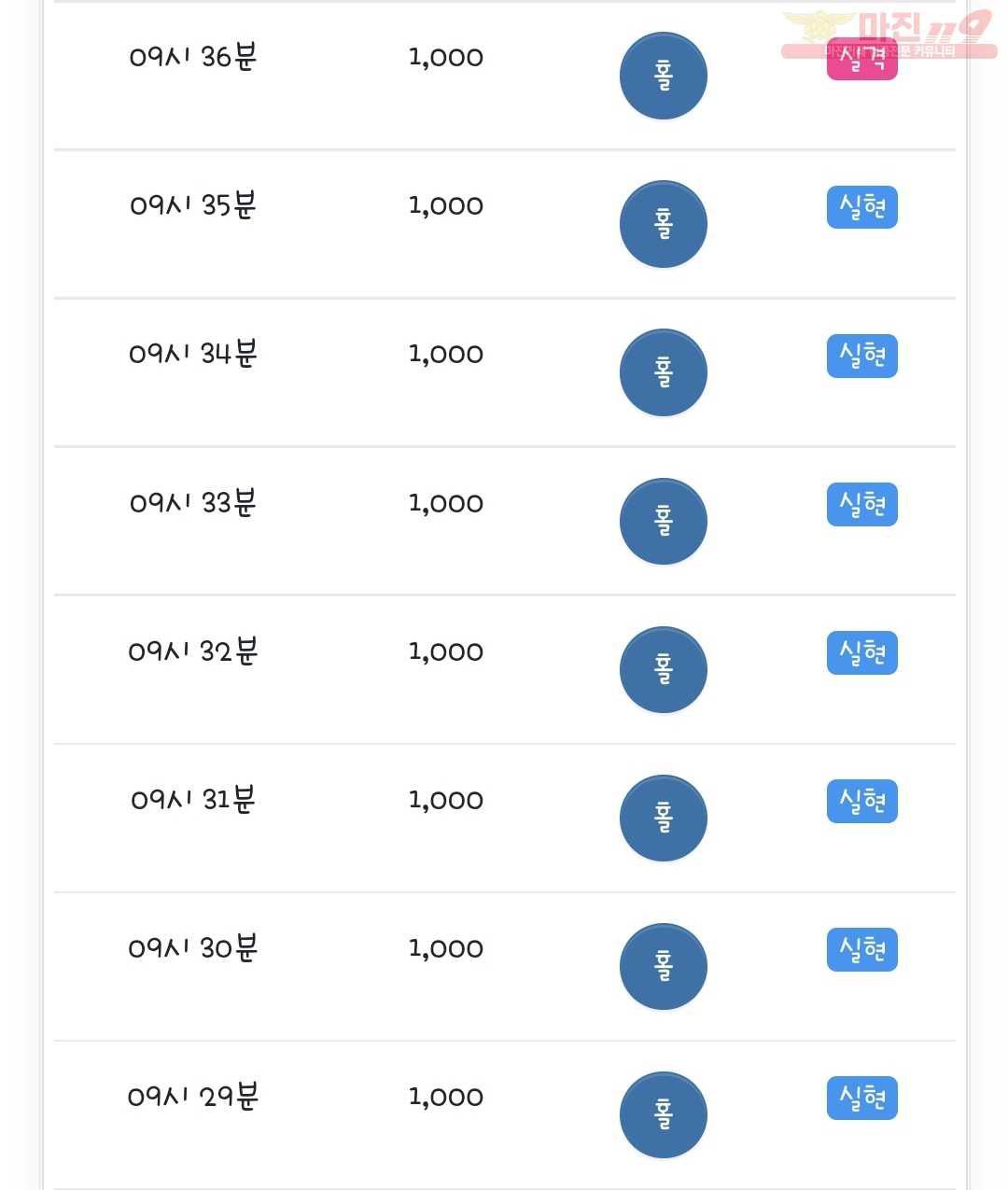This screenshot has width=1008, height=1190.
Task: Click the pink 실격 badge for 09시 36분
Action: pos(862,59)
